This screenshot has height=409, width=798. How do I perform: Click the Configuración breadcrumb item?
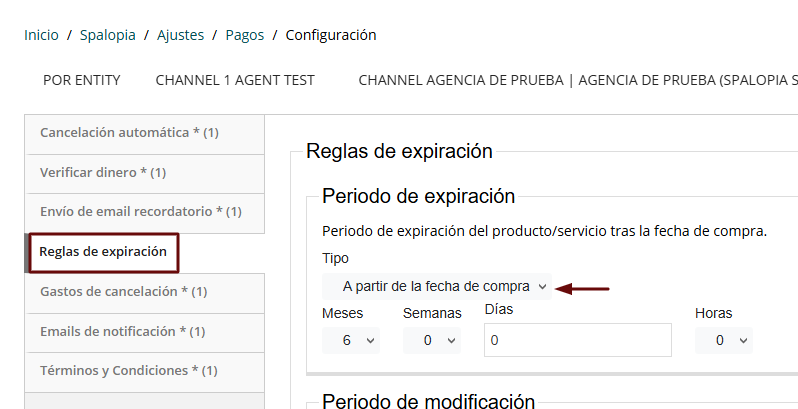[331, 35]
